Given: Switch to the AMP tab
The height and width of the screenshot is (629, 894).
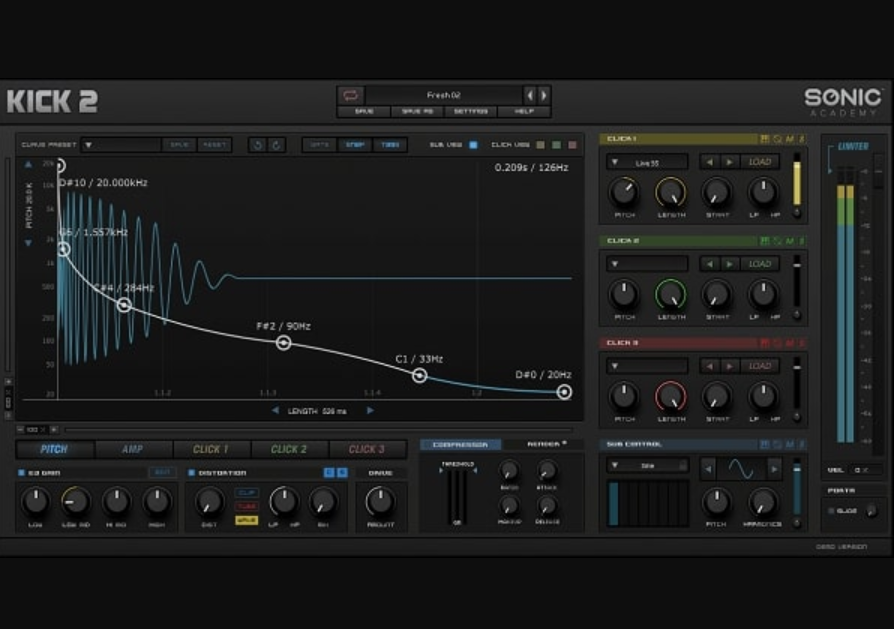Looking at the screenshot, I should click(x=133, y=450).
